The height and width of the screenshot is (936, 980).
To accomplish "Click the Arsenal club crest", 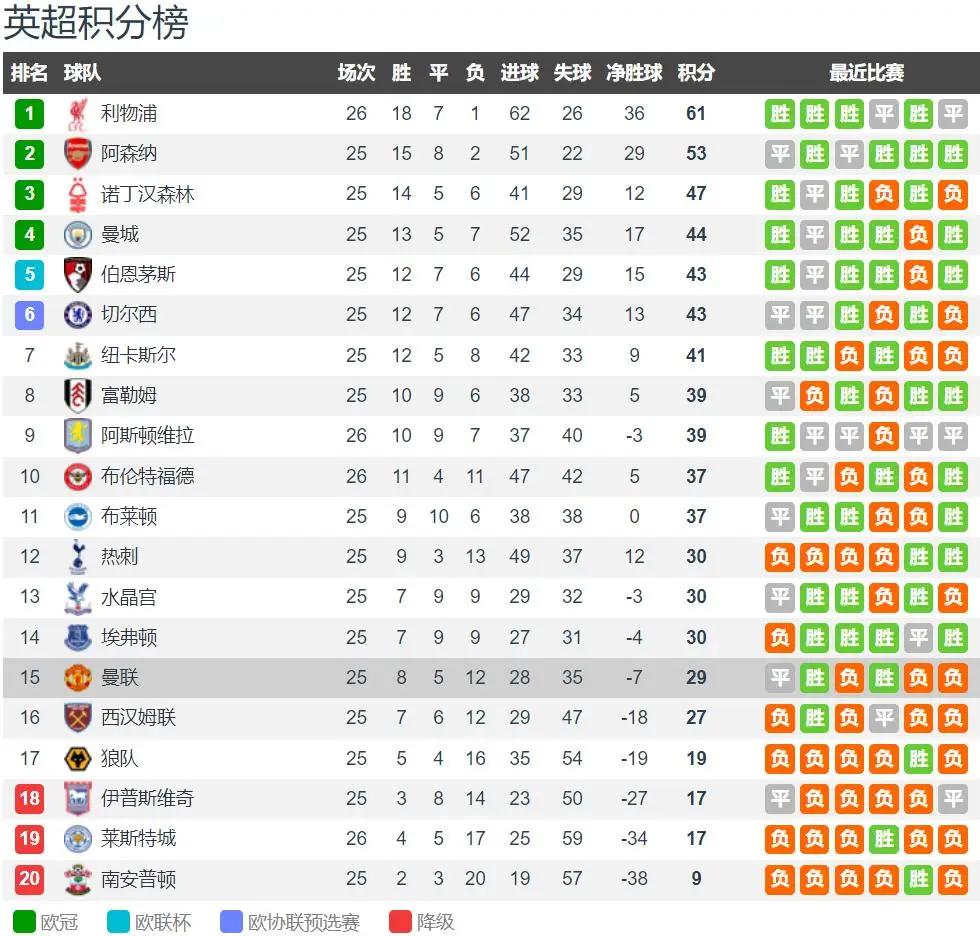I will click(78, 154).
